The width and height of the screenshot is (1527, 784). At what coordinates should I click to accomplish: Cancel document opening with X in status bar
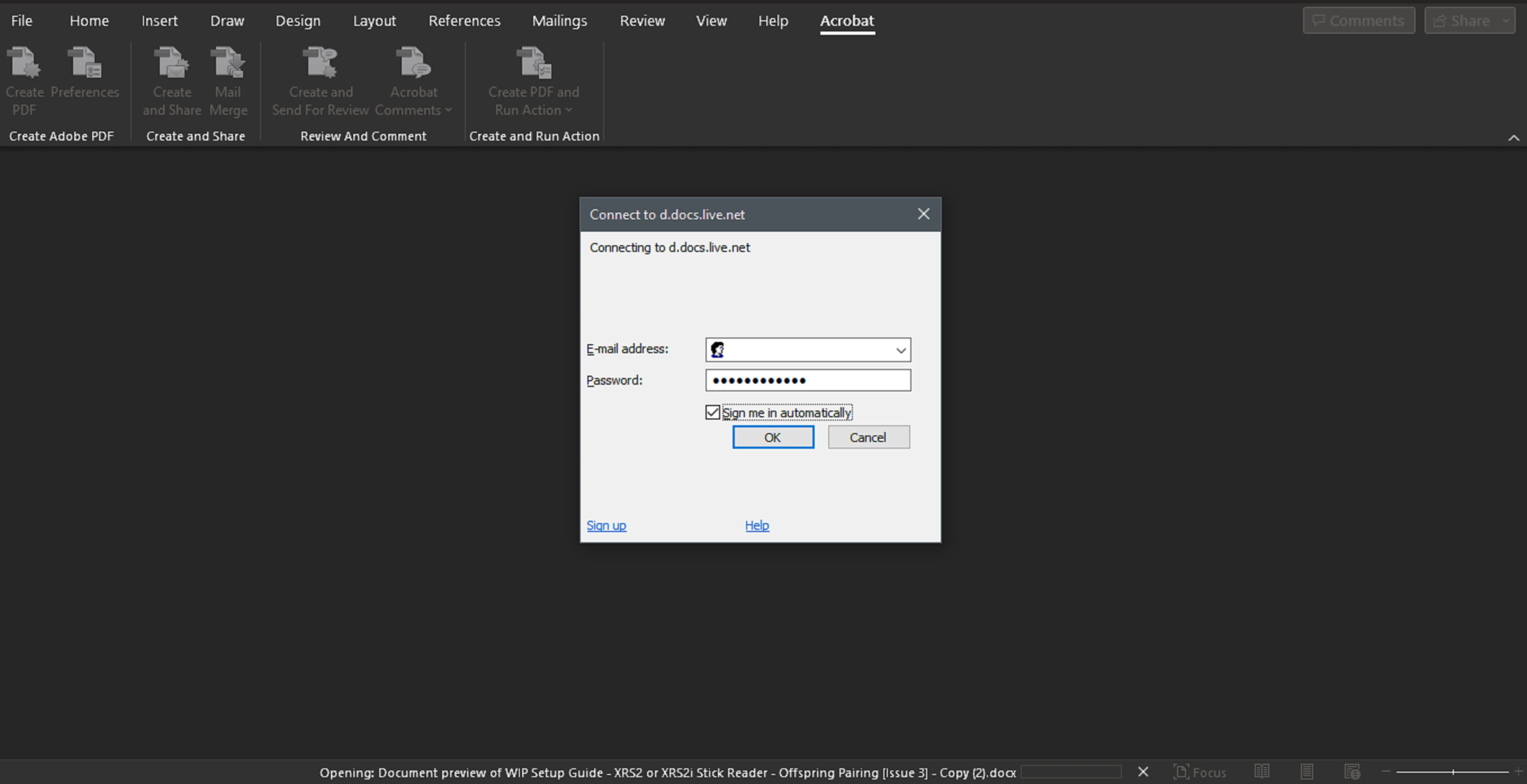point(1144,772)
